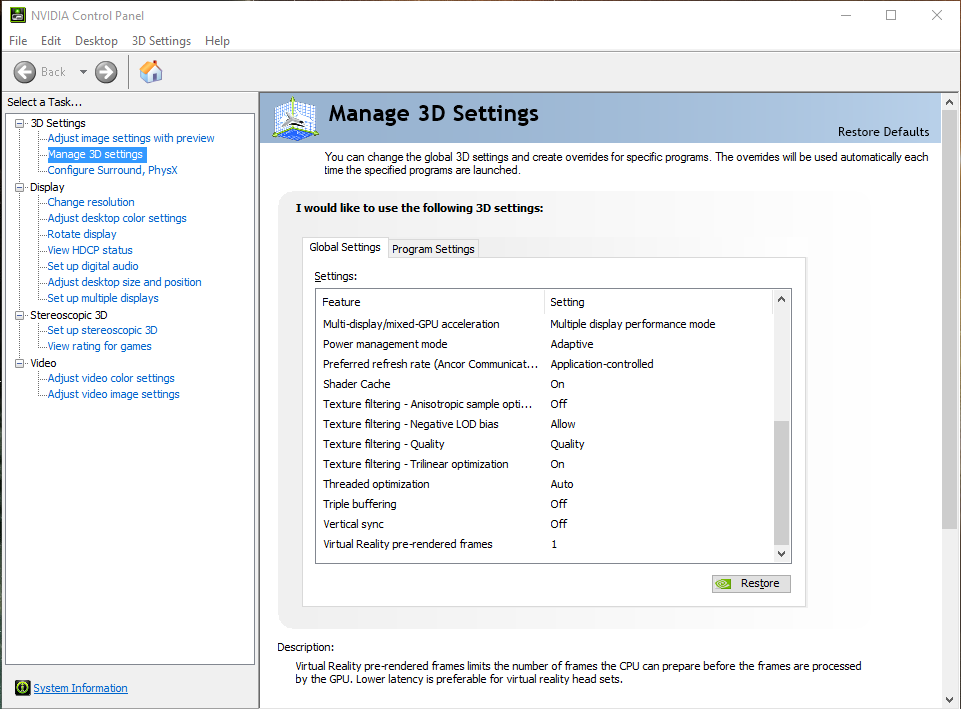Click the Restore button
This screenshot has height=709, width=961.
click(x=751, y=584)
